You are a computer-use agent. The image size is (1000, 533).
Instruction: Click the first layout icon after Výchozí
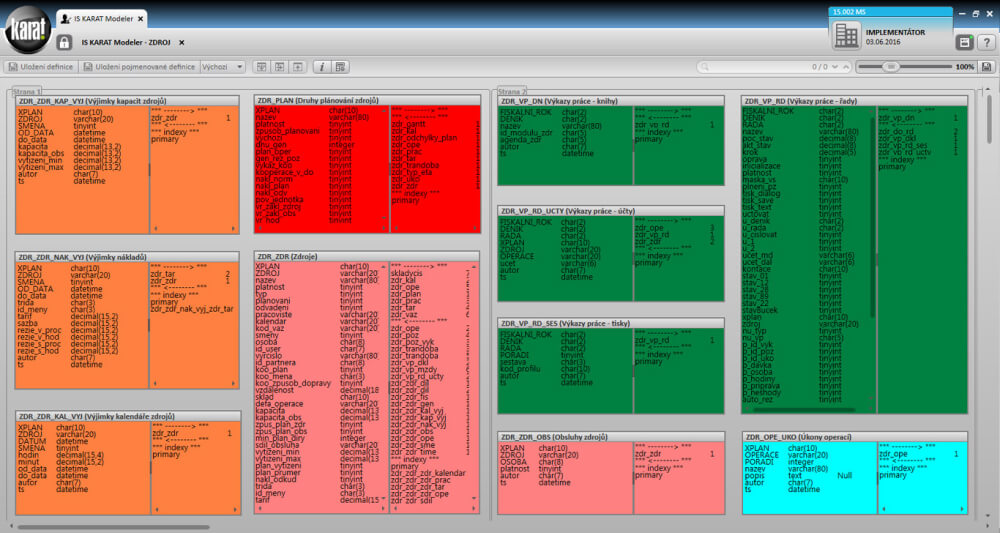[x=261, y=66]
